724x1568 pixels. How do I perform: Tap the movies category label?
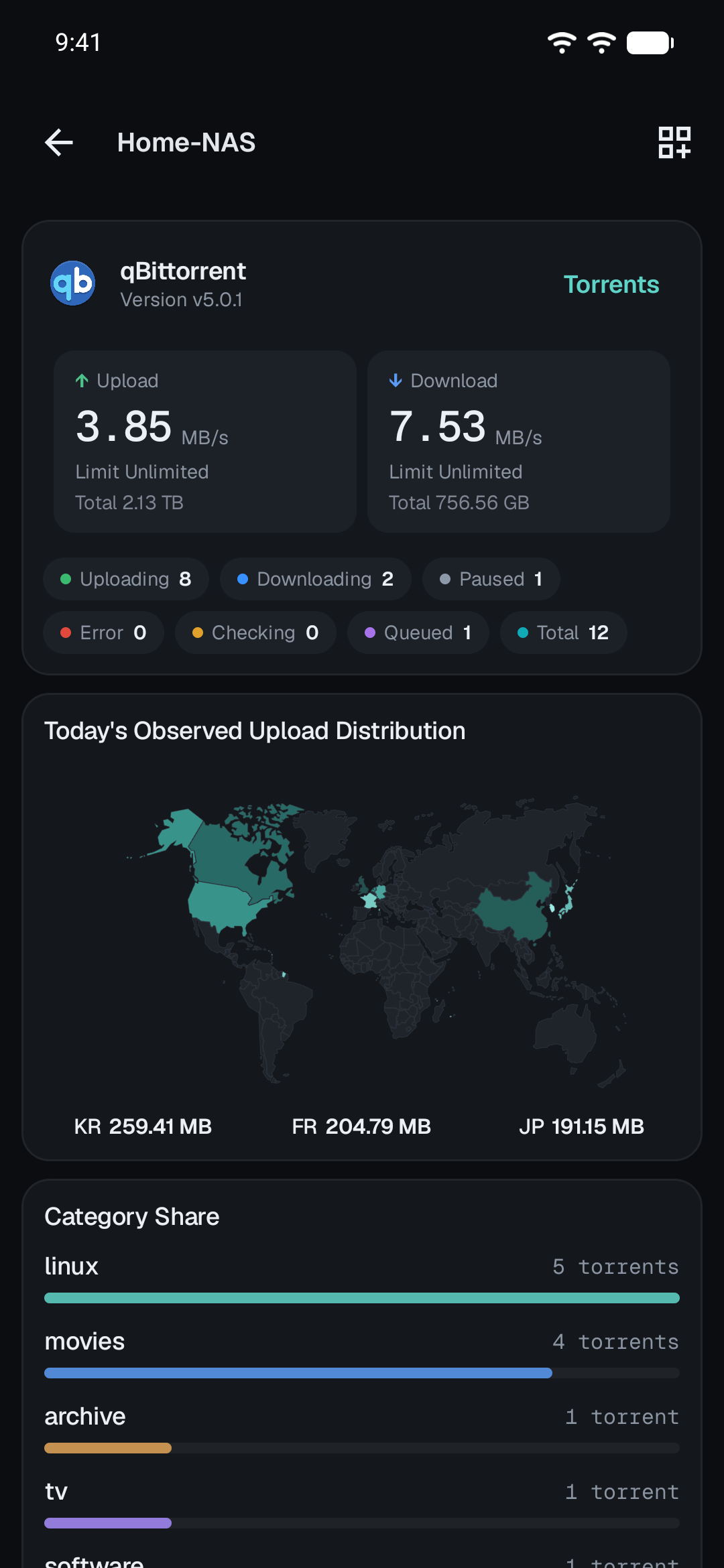point(84,1342)
